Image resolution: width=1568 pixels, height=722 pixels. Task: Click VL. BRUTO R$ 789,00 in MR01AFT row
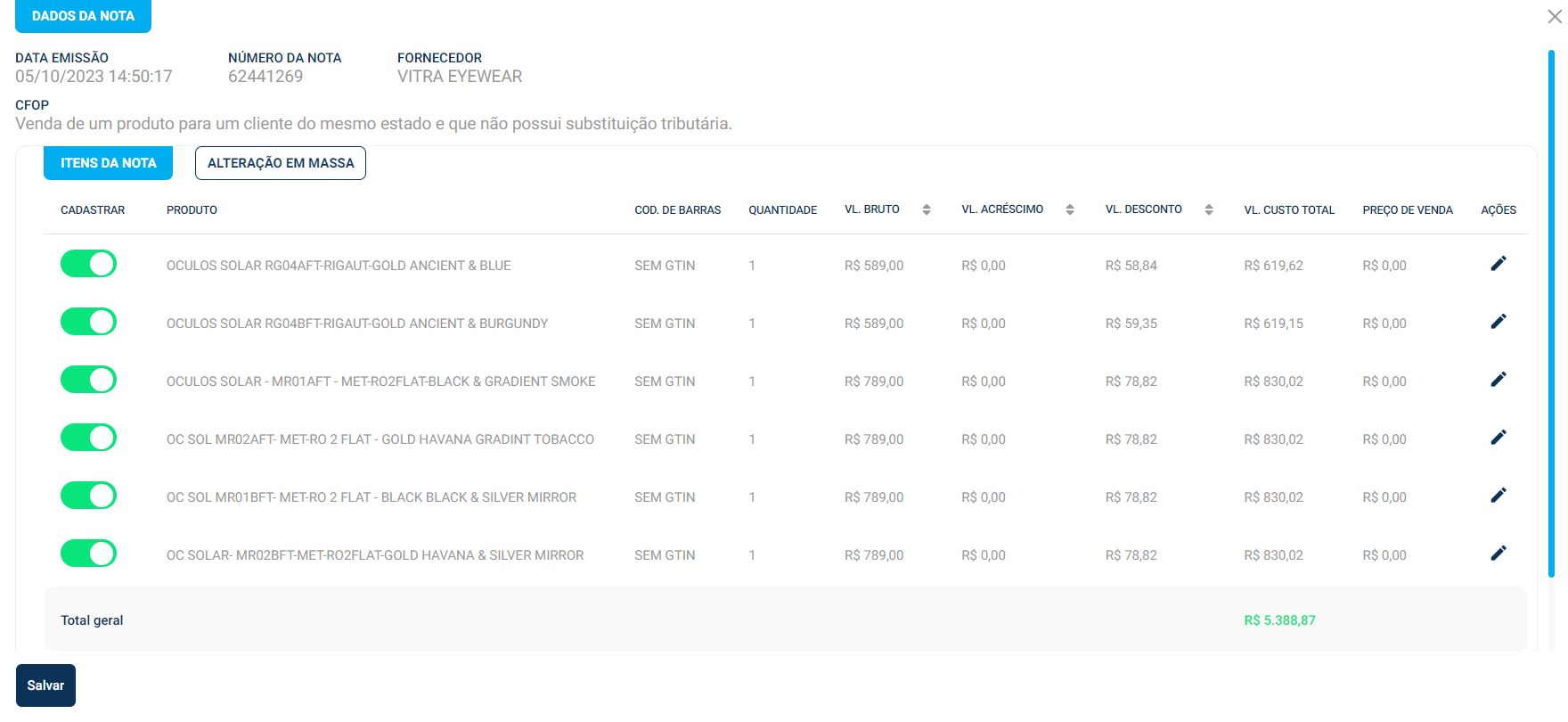[x=874, y=382]
